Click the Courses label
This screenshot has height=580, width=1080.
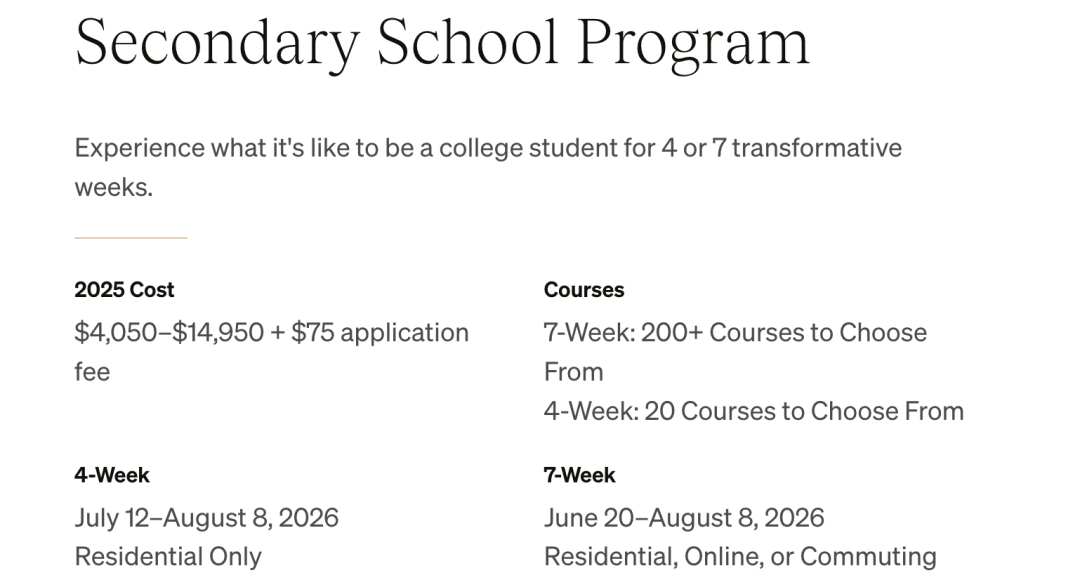pos(584,290)
